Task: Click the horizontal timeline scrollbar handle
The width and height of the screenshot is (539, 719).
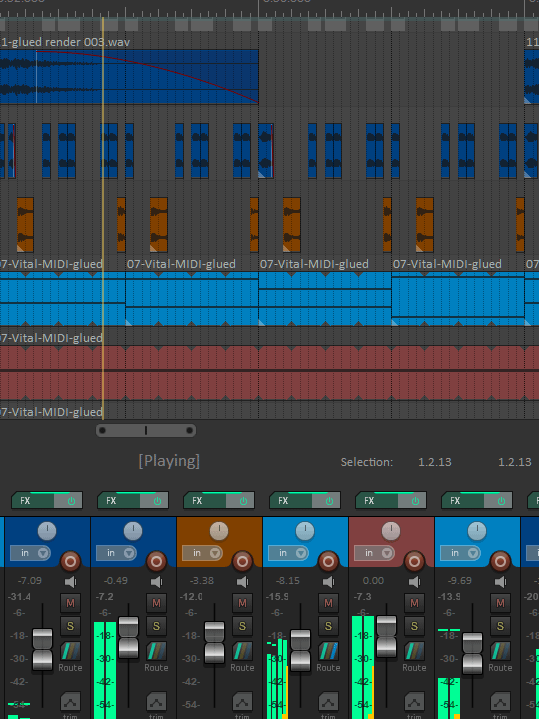Action: point(146,431)
